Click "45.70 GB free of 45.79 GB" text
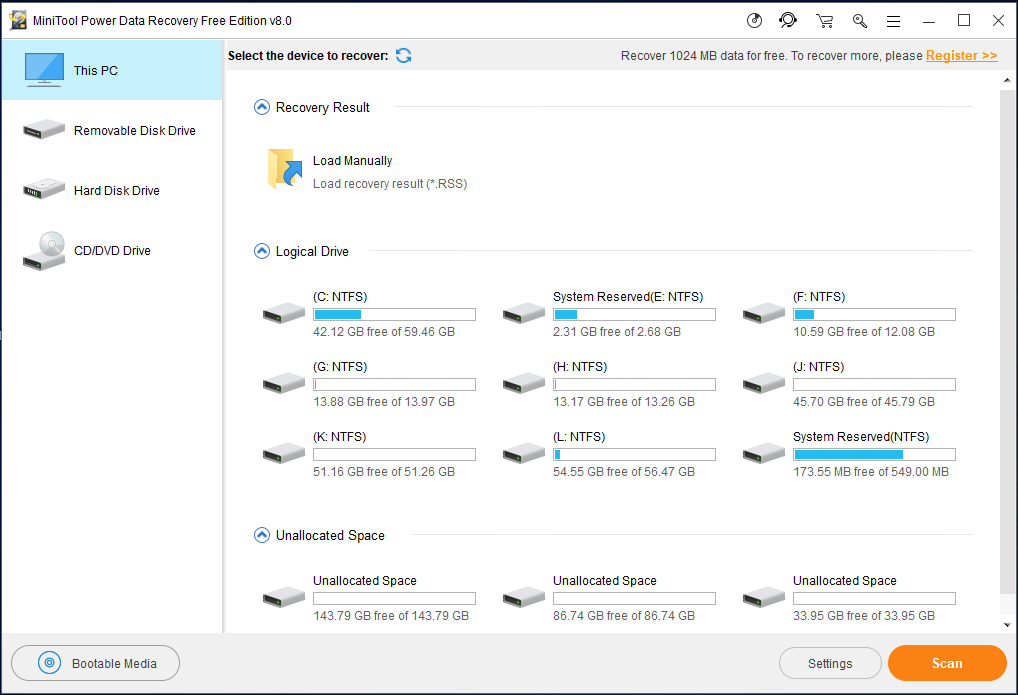This screenshot has width=1018, height=695. (x=863, y=402)
